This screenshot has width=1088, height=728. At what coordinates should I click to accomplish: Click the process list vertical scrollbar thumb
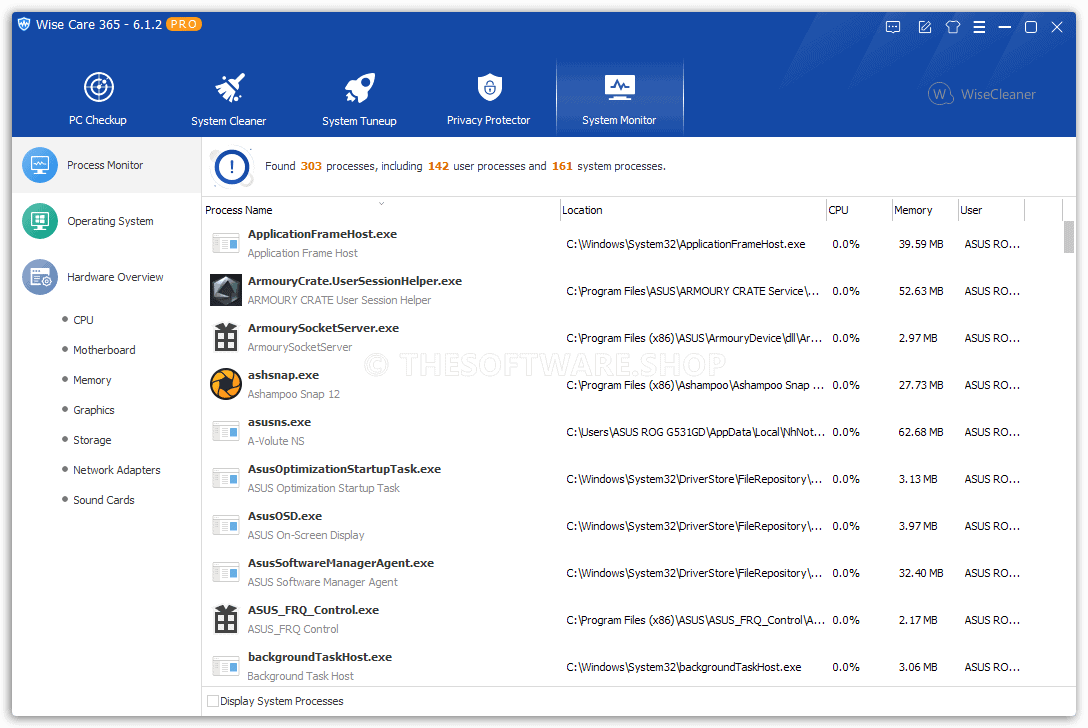click(x=1069, y=237)
